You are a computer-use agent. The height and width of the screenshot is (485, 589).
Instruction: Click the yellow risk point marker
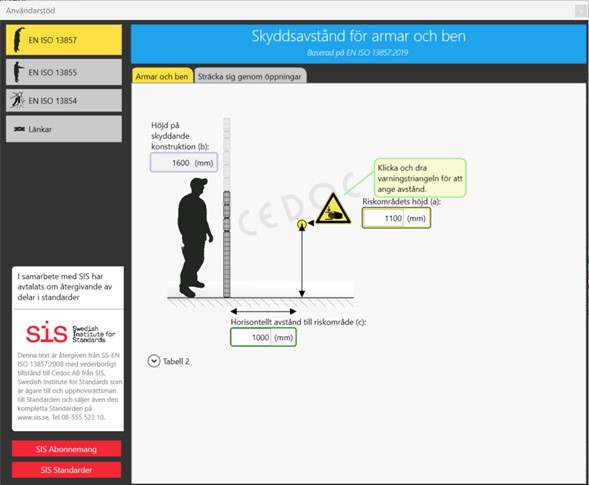coord(302,224)
